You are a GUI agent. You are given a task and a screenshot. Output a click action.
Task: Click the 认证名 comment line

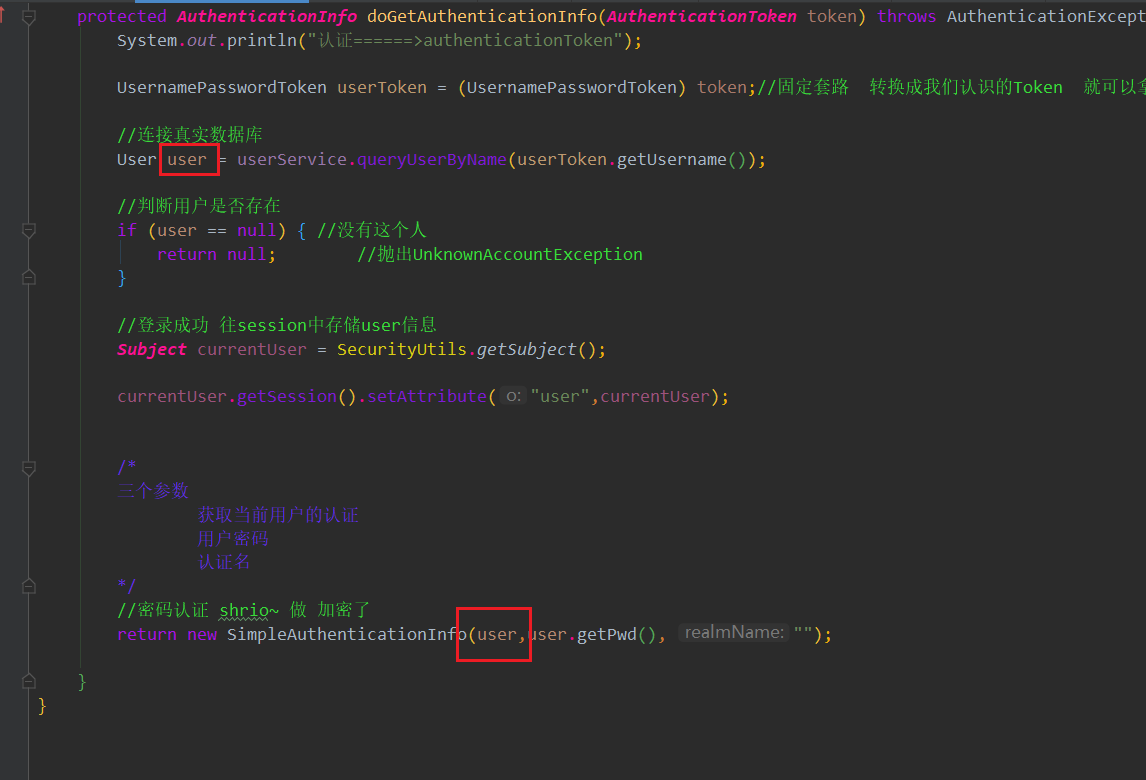pos(224,562)
